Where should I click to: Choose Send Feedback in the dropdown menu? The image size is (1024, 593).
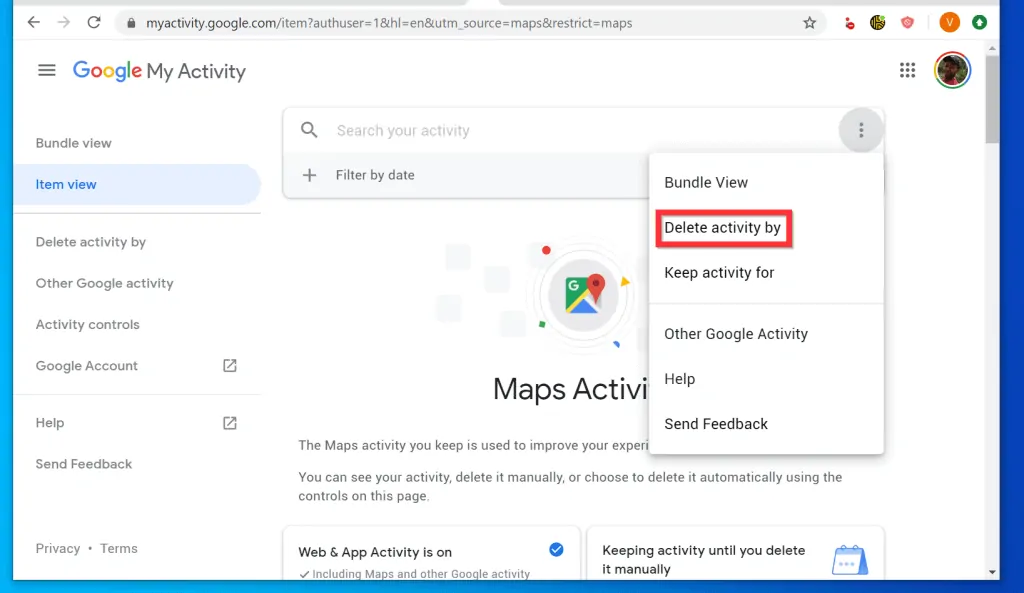(766, 425)
